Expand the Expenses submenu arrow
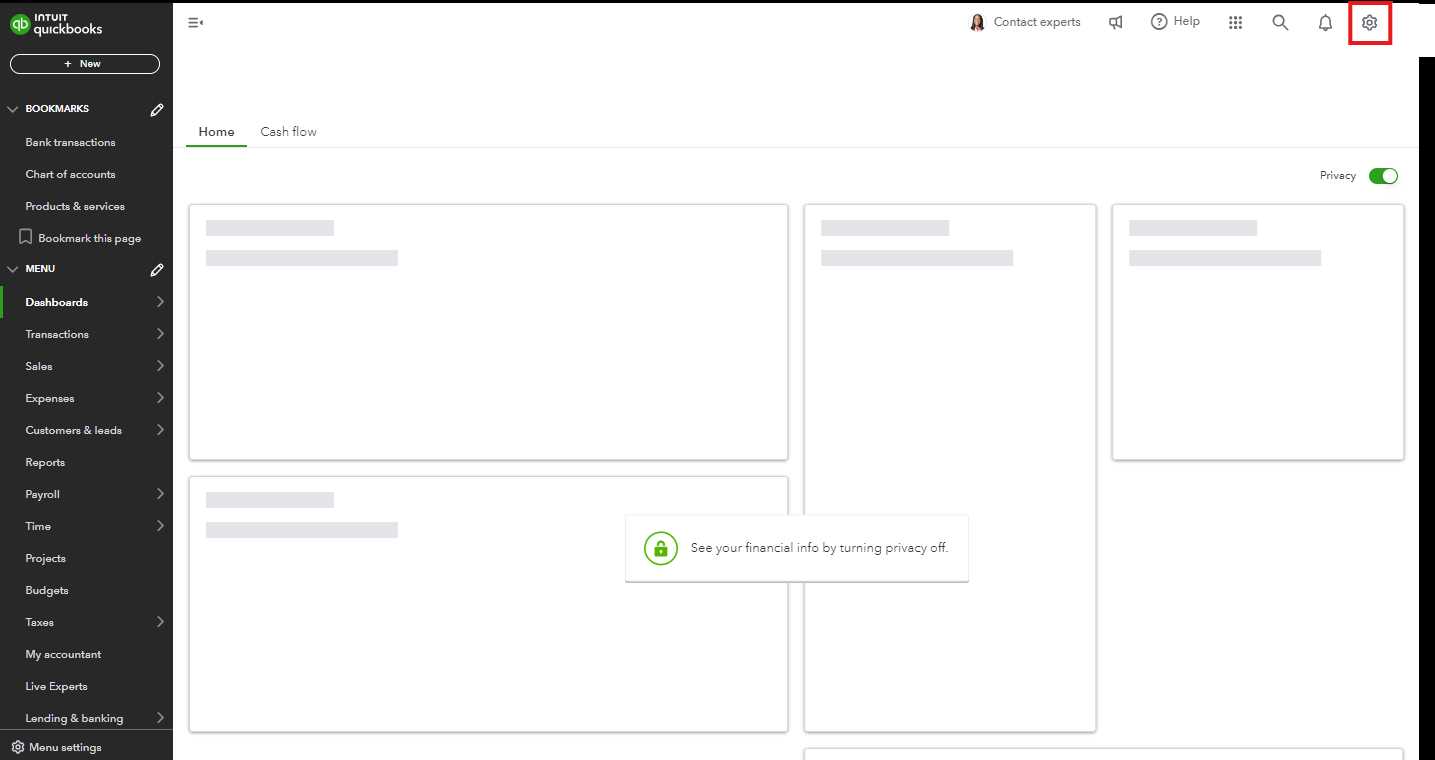Image resolution: width=1435 pixels, height=760 pixels. point(160,398)
